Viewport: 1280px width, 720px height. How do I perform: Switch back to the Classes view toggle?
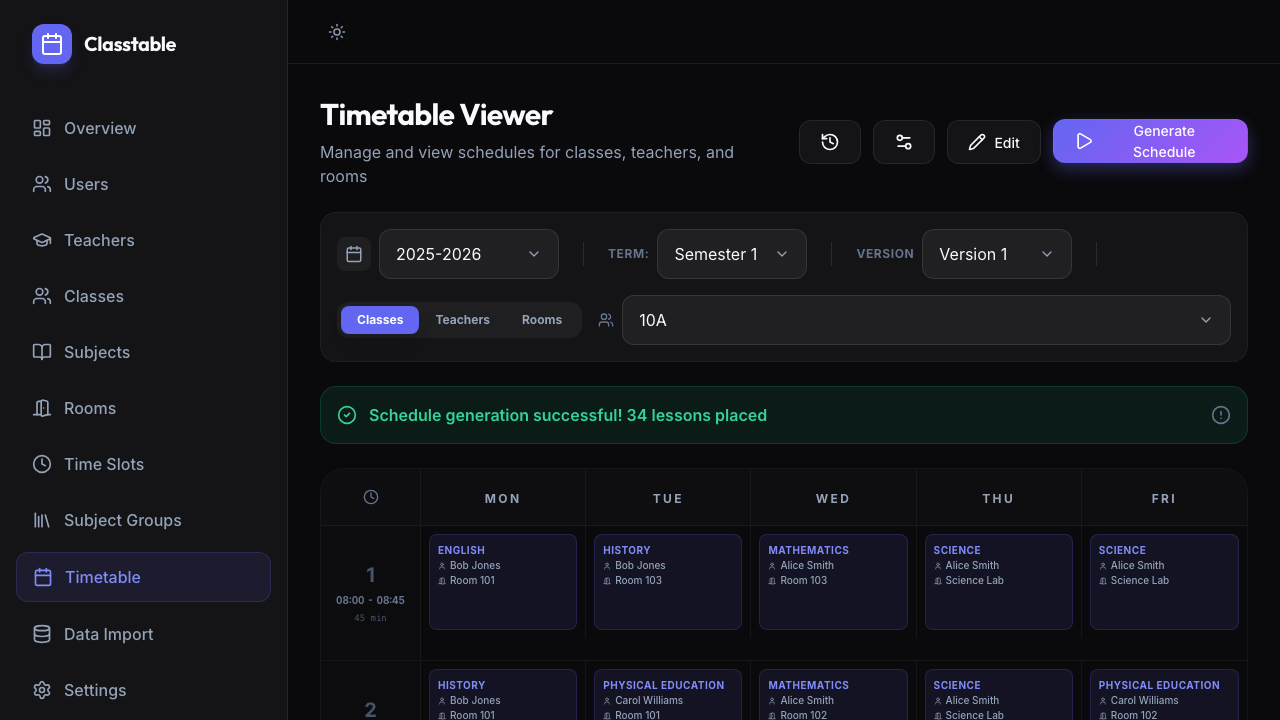pos(379,320)
